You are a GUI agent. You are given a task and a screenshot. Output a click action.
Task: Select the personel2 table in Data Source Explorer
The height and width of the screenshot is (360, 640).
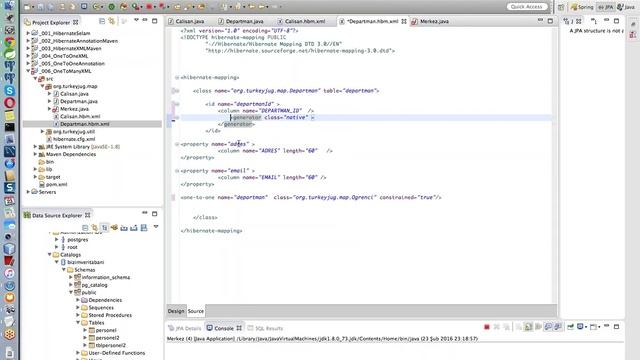pyautogui.click(x=107, y=338)
